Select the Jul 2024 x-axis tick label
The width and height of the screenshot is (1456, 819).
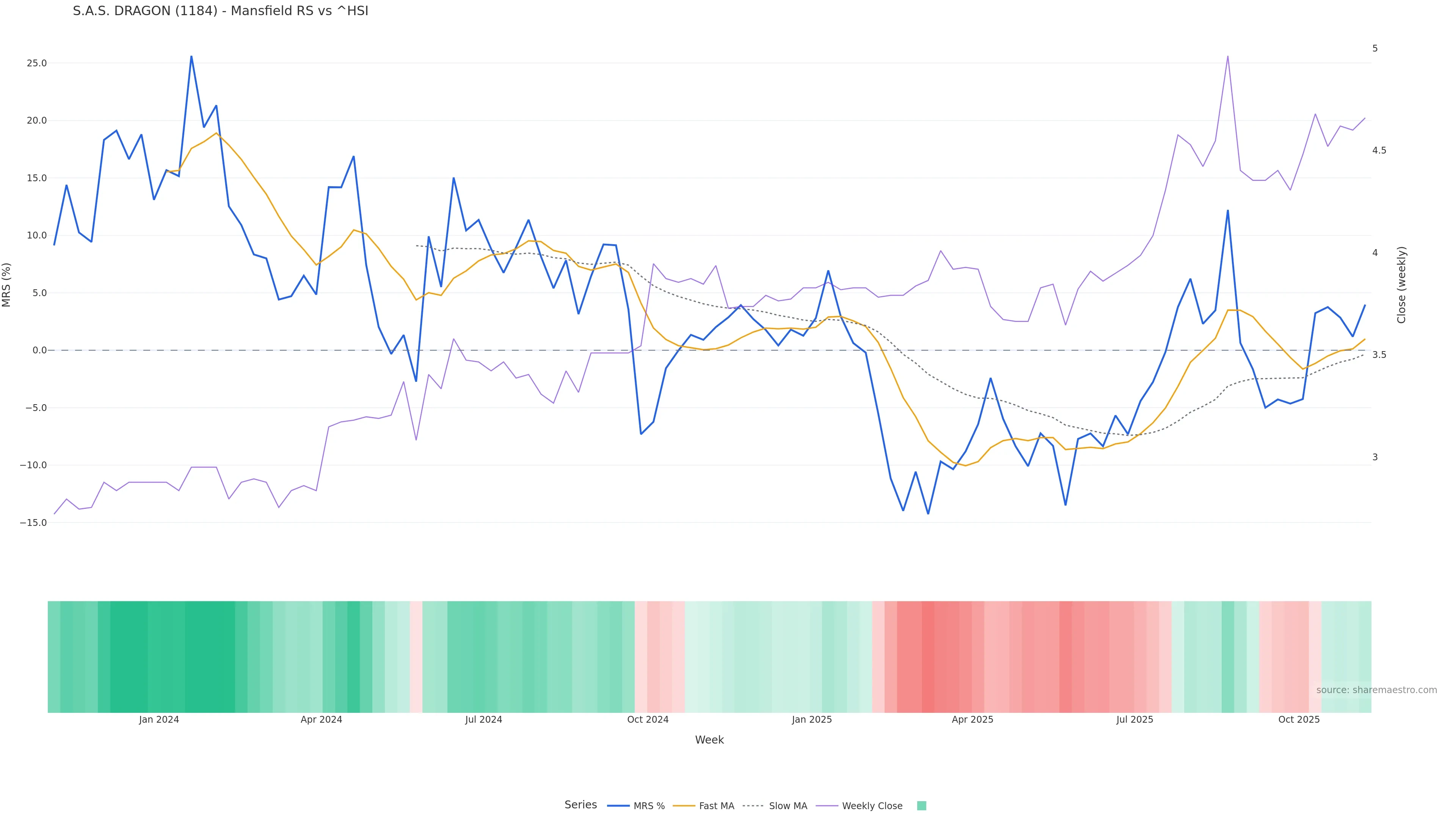point(483,720)
